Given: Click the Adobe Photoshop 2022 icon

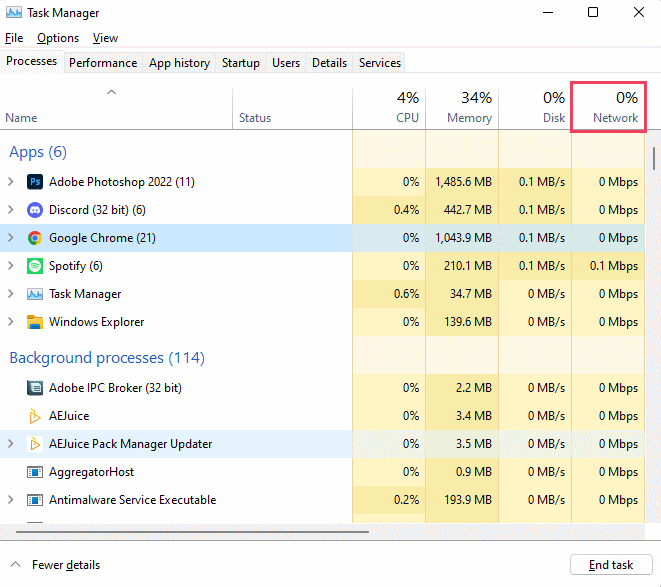Looking at the screenshot, I should [35, 182].
